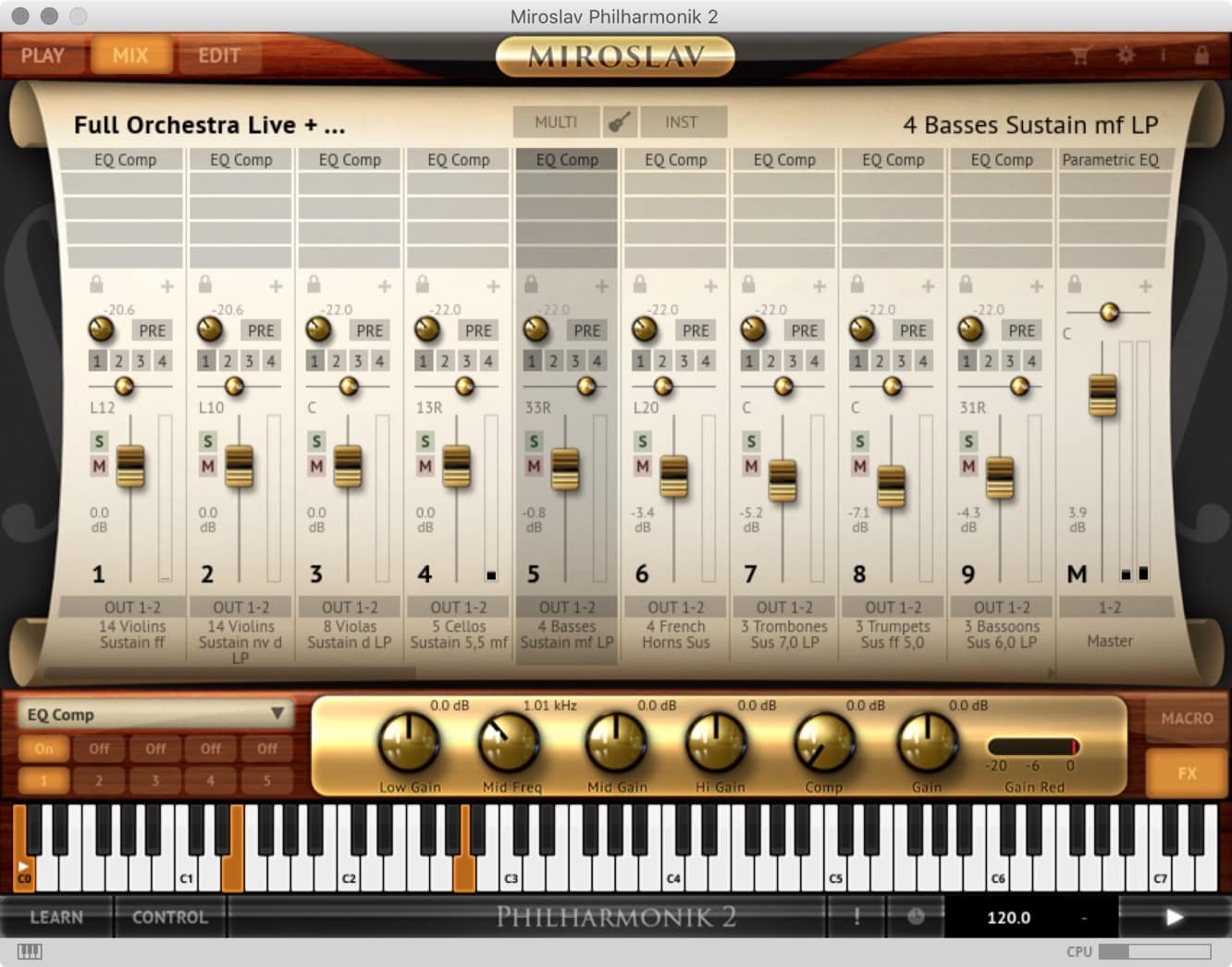The height and width of the screenshot is (967, 1232).
Task: Click the plus icon on channel 4
Action: point(493,287)
